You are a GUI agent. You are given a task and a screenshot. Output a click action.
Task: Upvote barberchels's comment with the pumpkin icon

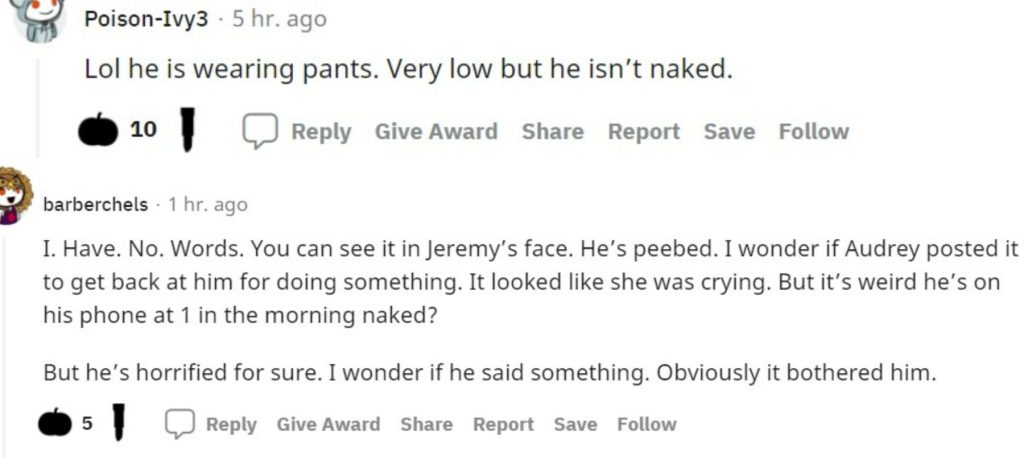[x=55, y=424]
